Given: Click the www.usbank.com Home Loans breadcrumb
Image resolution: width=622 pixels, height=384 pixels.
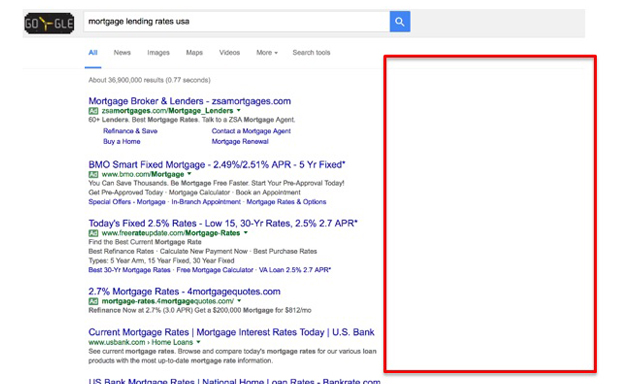Looking at the screenshot, I should click(x=140, y=342).
